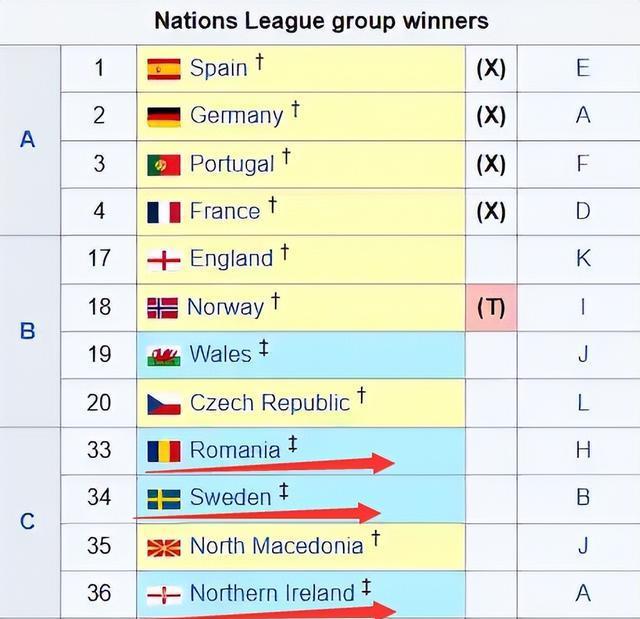Click the Wales dragon flag icon
This screenshot has height=619, width=640.
tap(163, 355)
